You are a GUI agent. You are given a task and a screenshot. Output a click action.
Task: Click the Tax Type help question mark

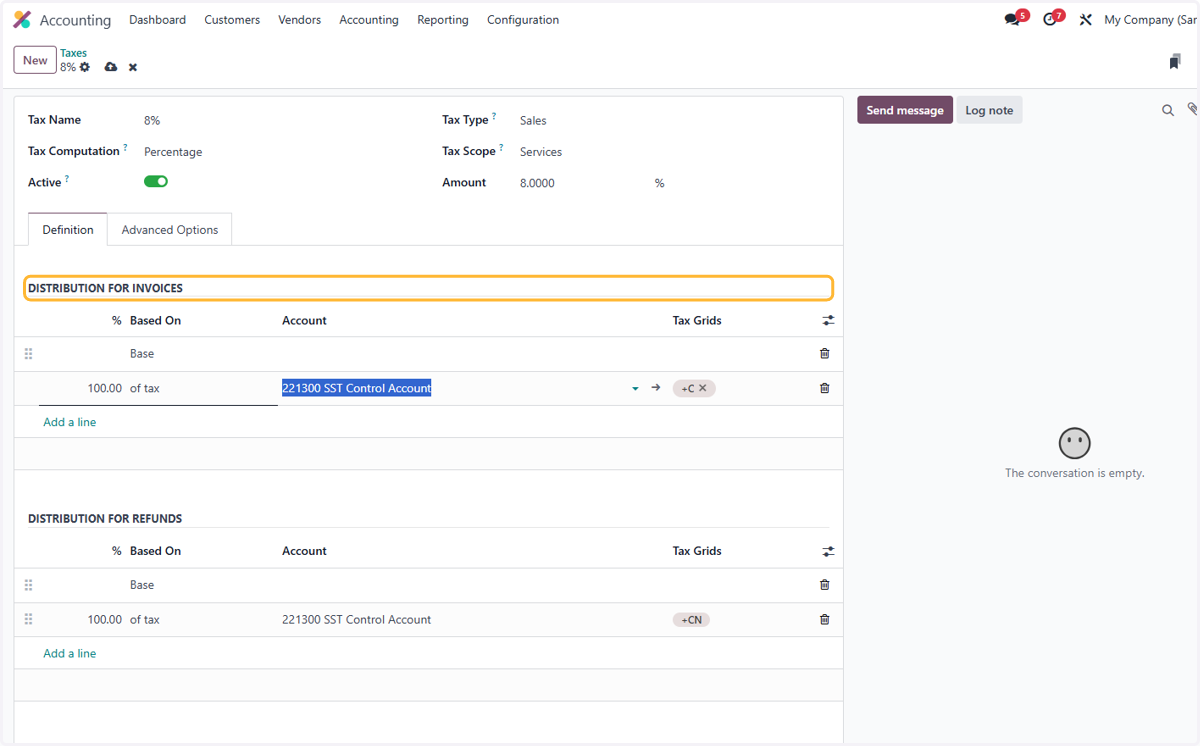click(x=494, y=117)
